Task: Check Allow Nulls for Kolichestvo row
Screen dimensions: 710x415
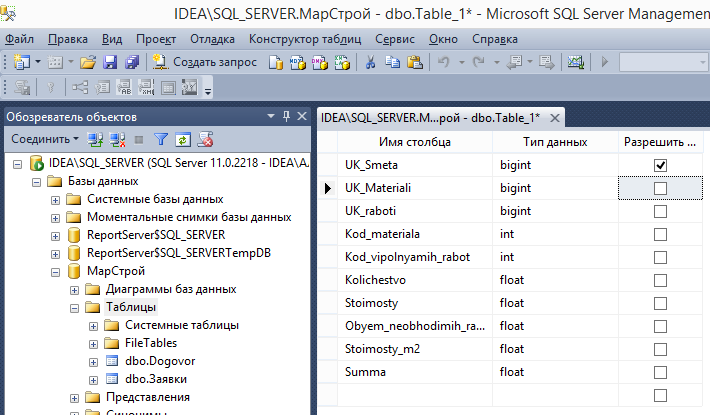Action: pos(660,280)
